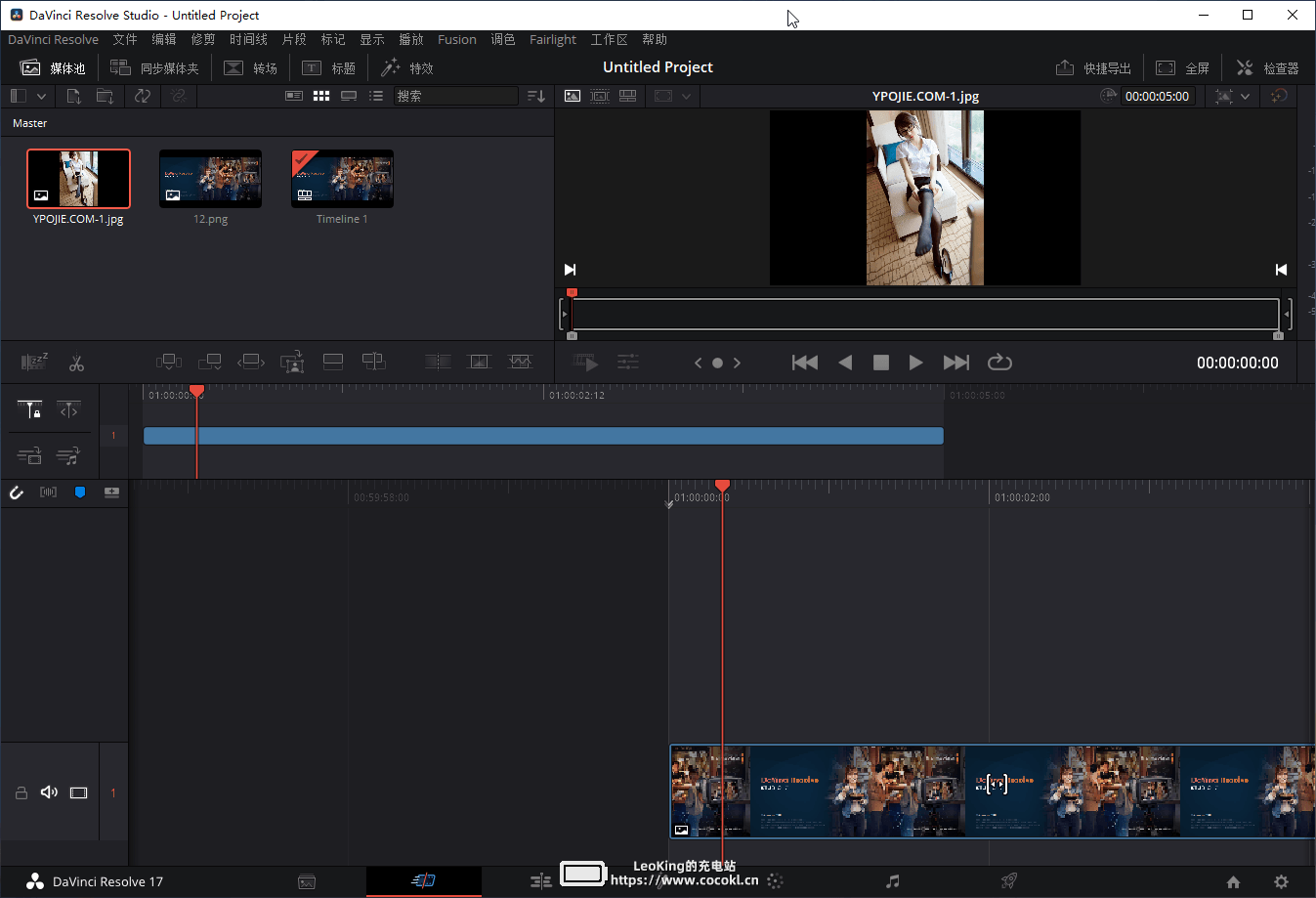Open the Cut page tab
1316x898 pixels.
tap(423, 880)
